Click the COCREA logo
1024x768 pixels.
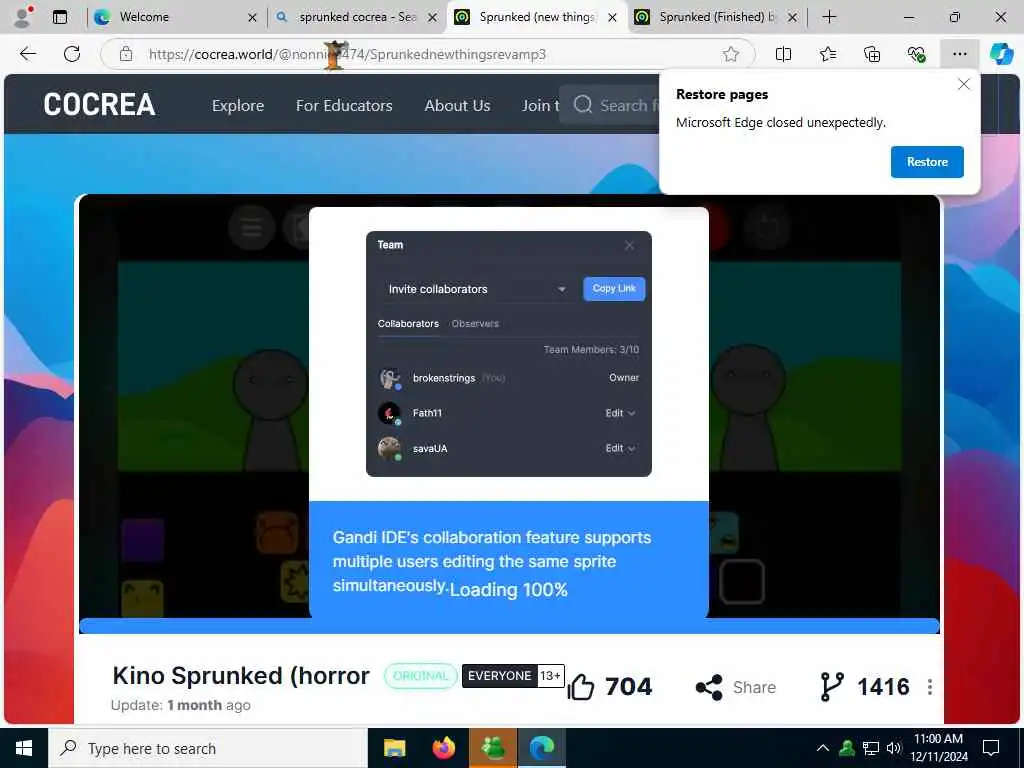pyautogui.click(x=99, y=104)
